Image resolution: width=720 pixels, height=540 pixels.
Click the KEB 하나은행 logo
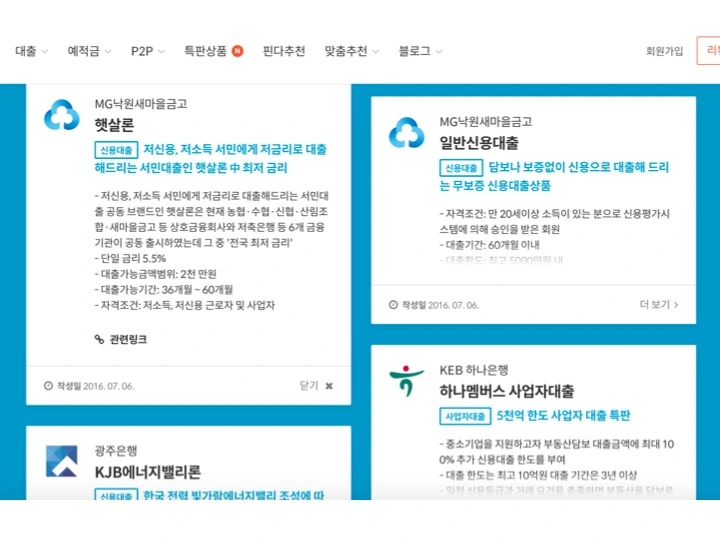pos(406,381)
